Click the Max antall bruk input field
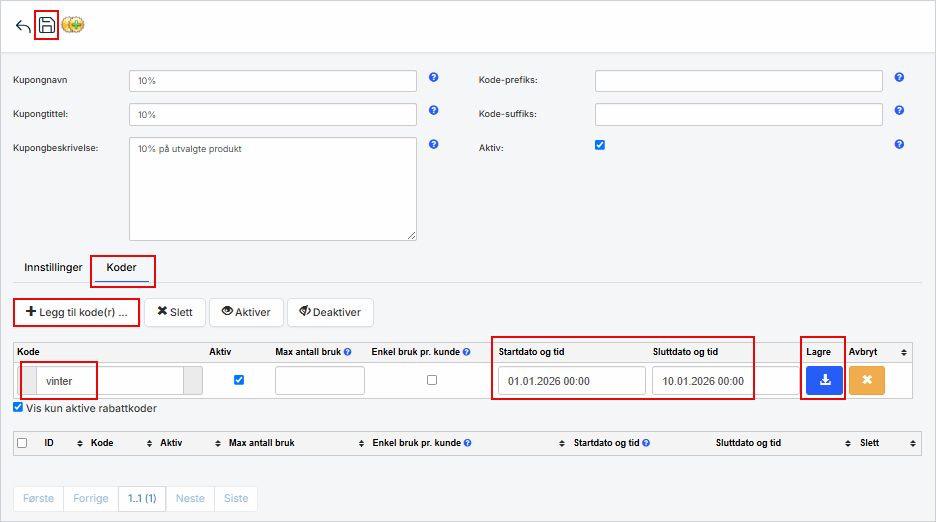 [319, 381]
